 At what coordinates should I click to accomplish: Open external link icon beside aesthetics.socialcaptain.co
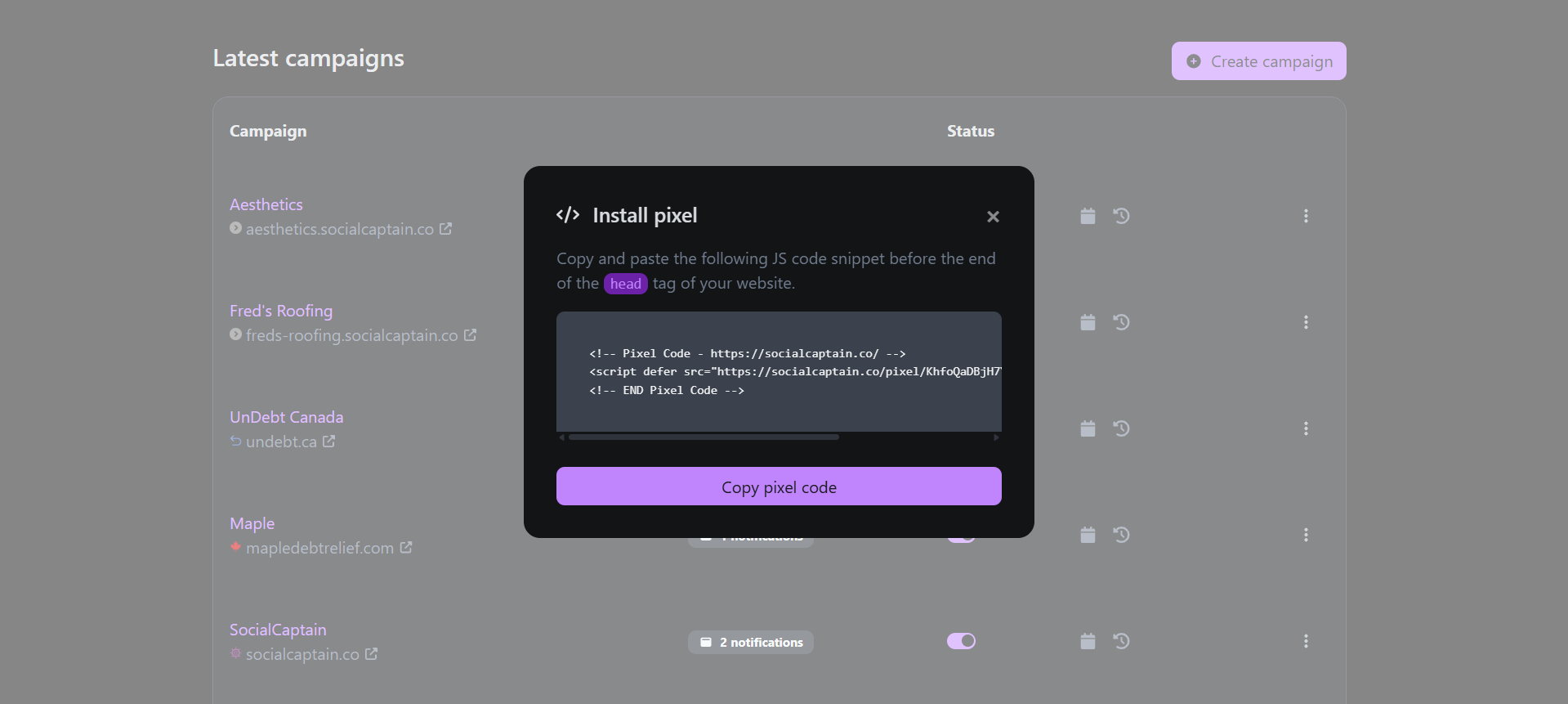click(445, 229)
